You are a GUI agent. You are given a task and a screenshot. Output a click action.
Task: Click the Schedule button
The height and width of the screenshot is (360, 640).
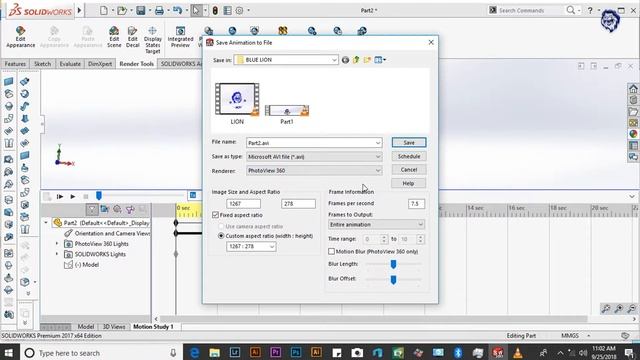coord(409,156)
